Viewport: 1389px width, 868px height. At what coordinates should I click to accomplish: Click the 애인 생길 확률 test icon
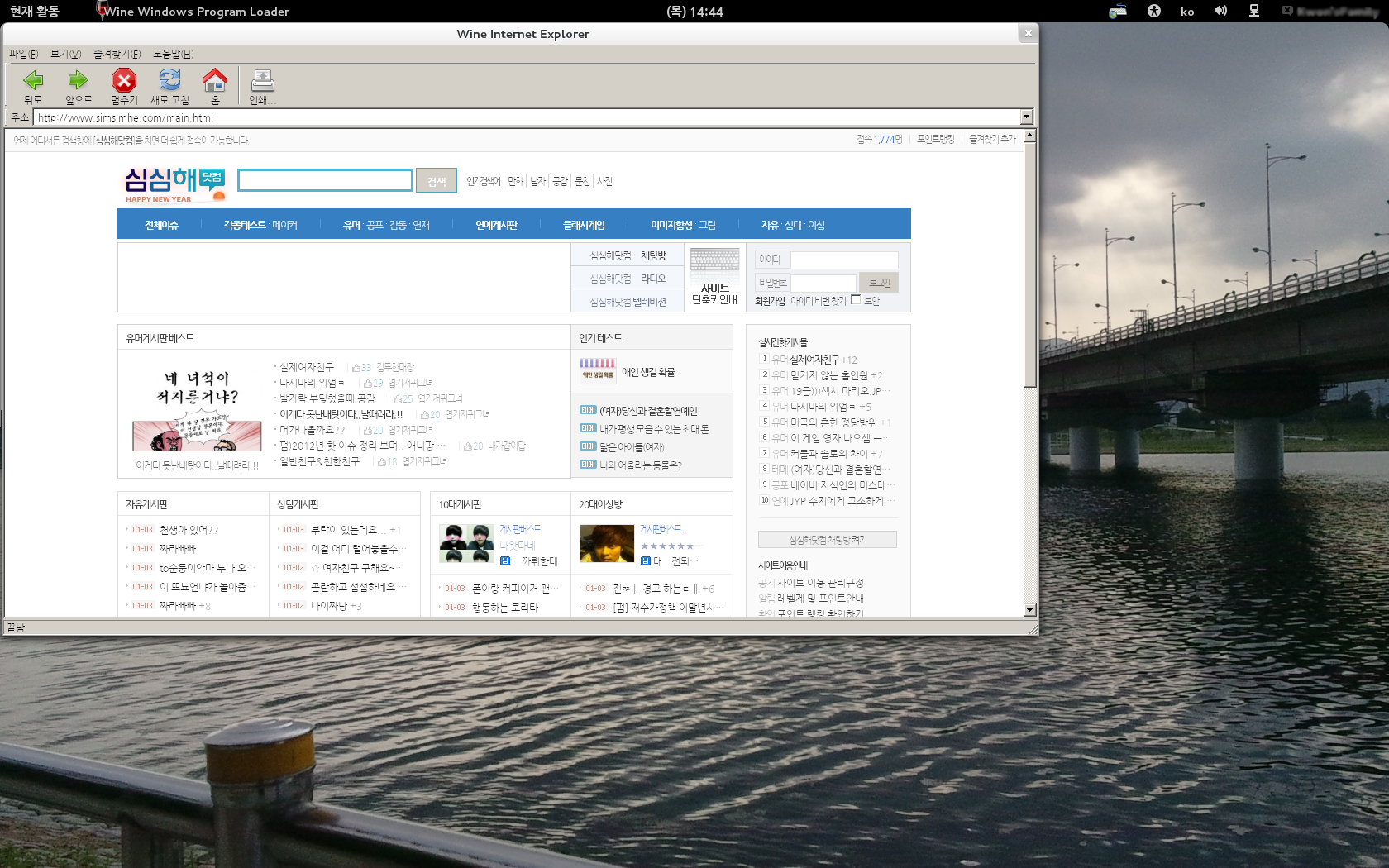(598, 370)
